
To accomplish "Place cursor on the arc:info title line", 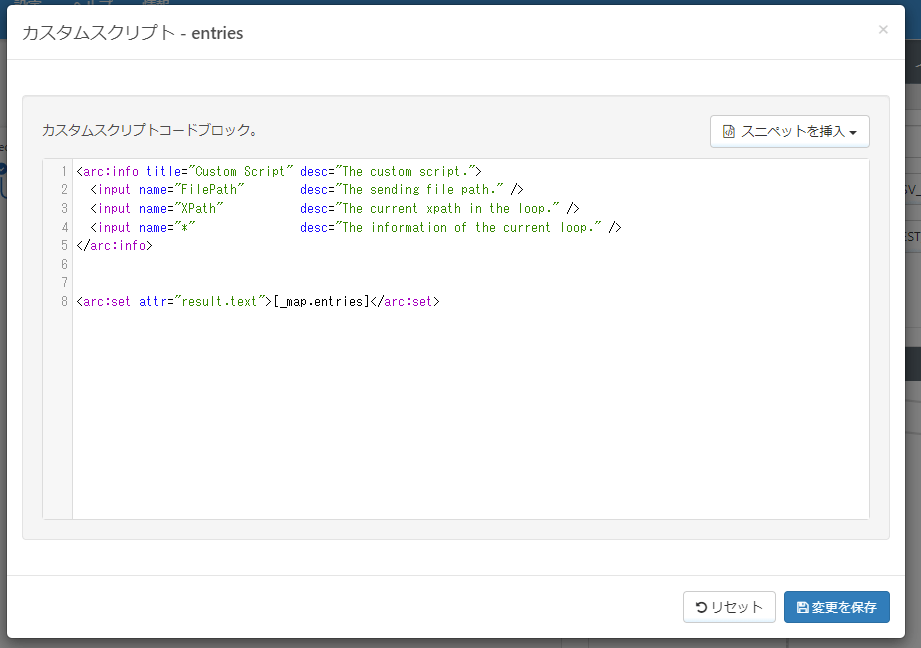I will [279, 171].
